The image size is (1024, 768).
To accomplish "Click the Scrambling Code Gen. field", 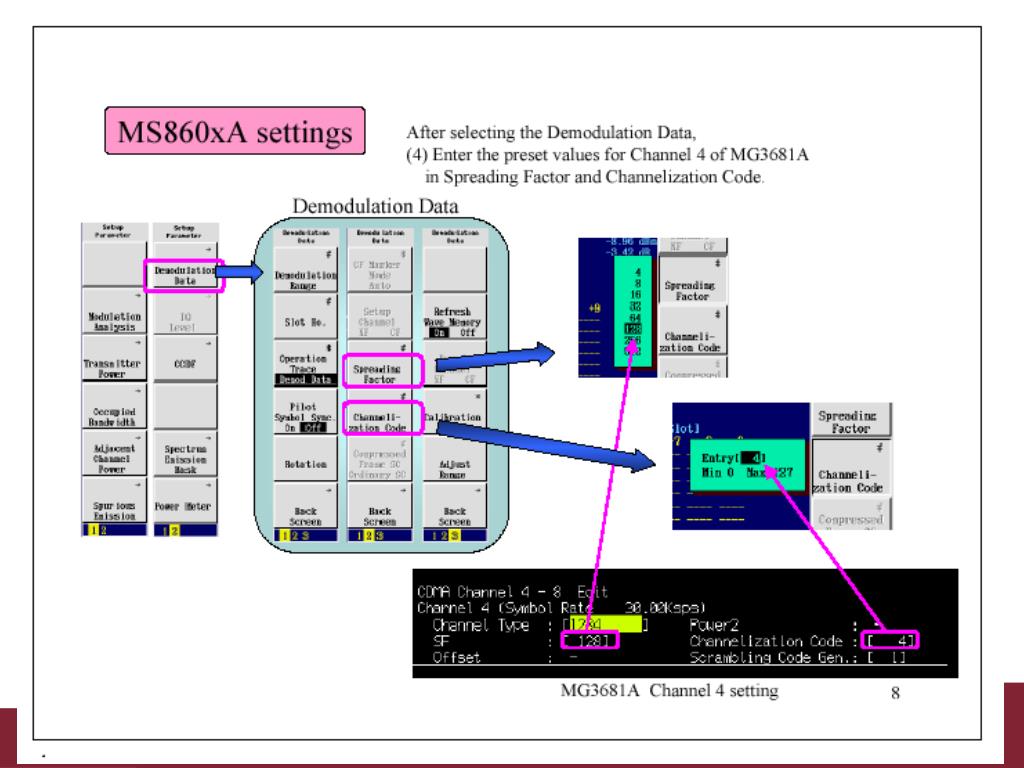I will [887, 658].
